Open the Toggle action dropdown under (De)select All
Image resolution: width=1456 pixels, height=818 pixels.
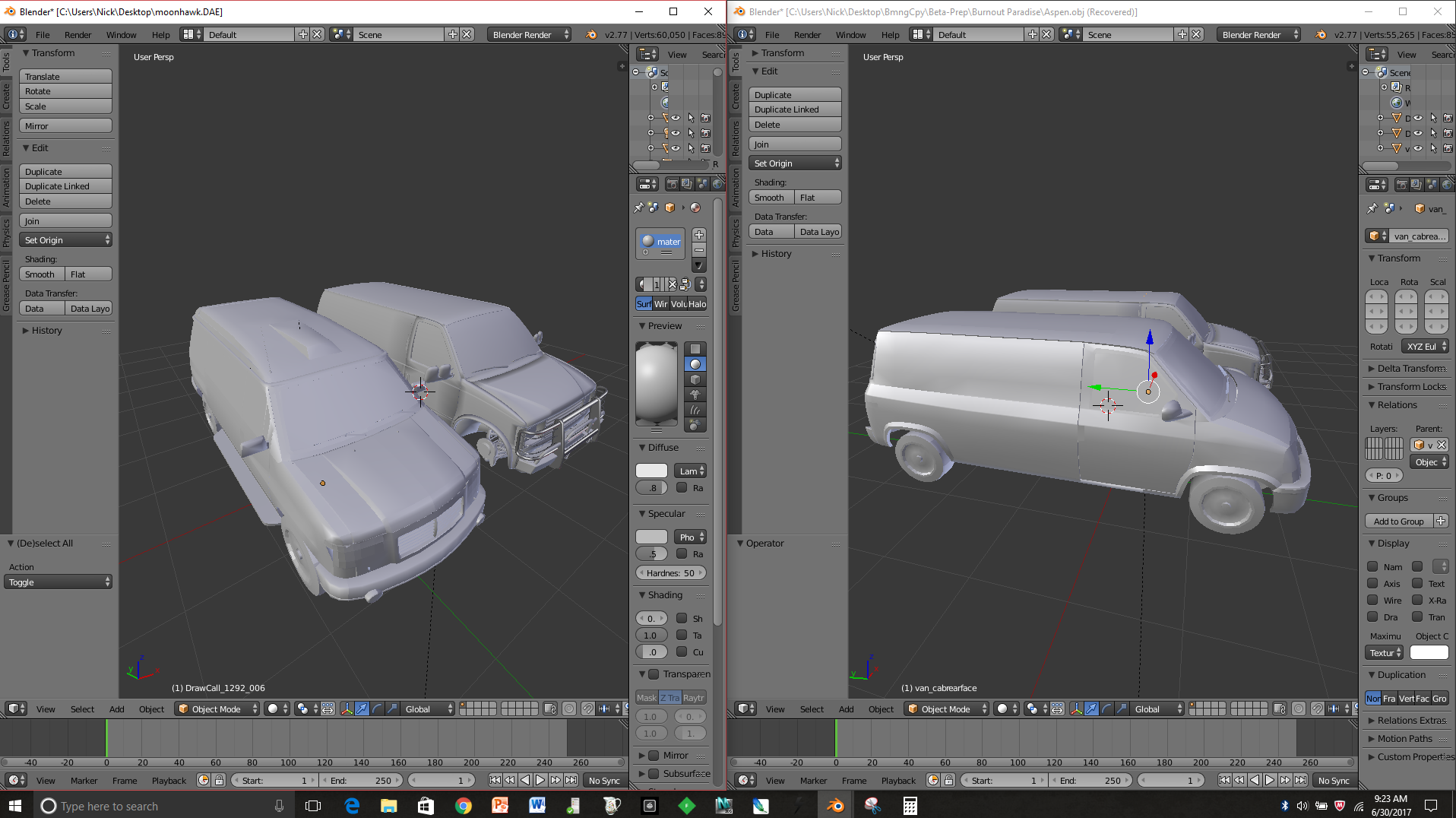(x=59, y=582)
